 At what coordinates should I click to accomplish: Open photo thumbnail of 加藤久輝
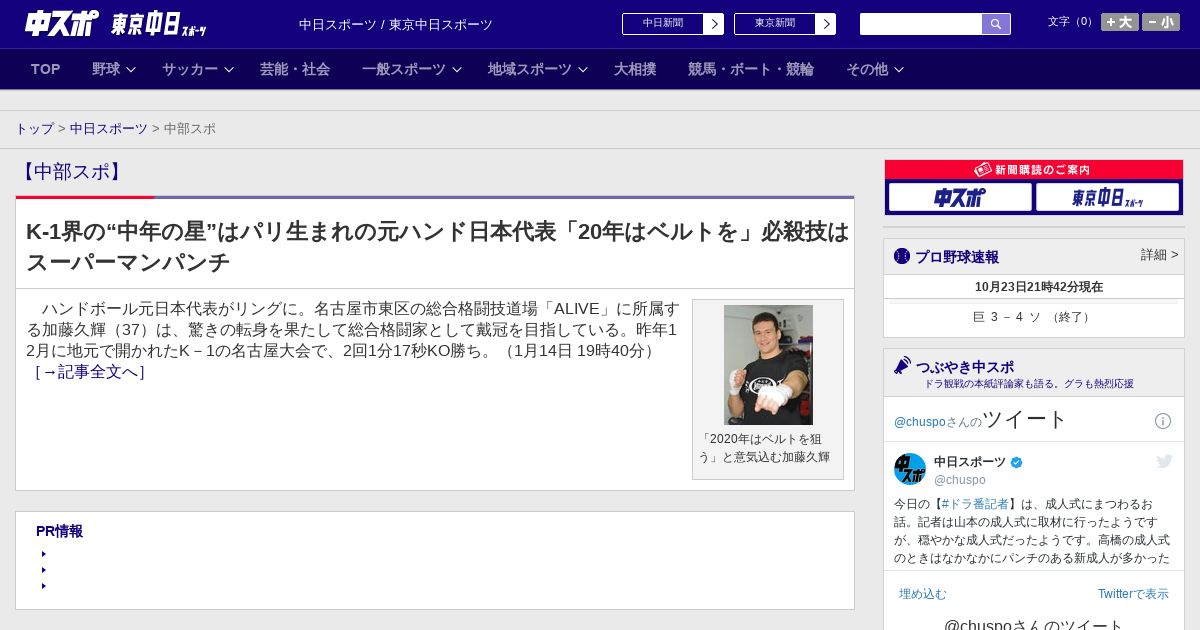pos(768,365)
